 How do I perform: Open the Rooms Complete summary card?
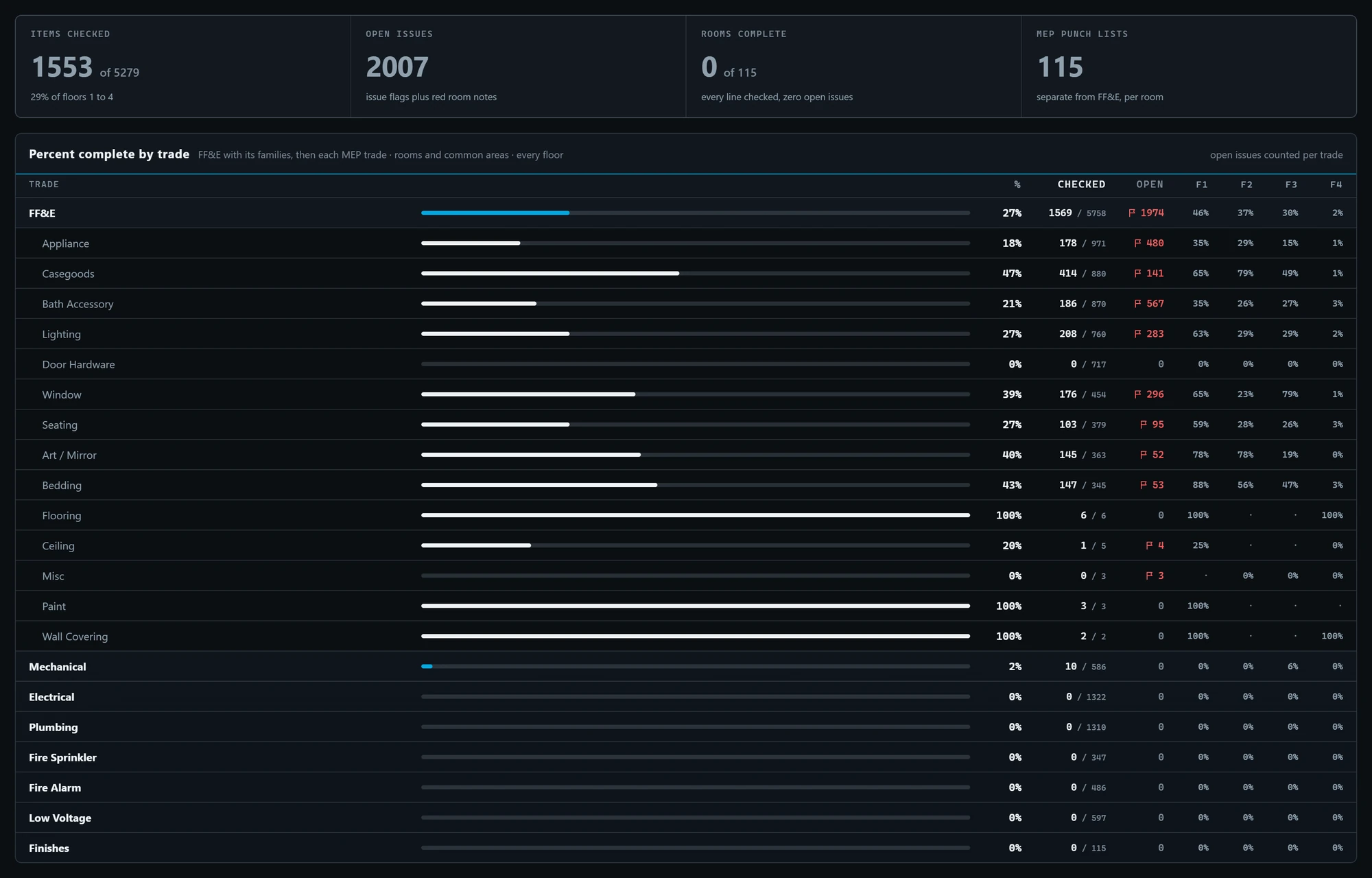[854, 67]
